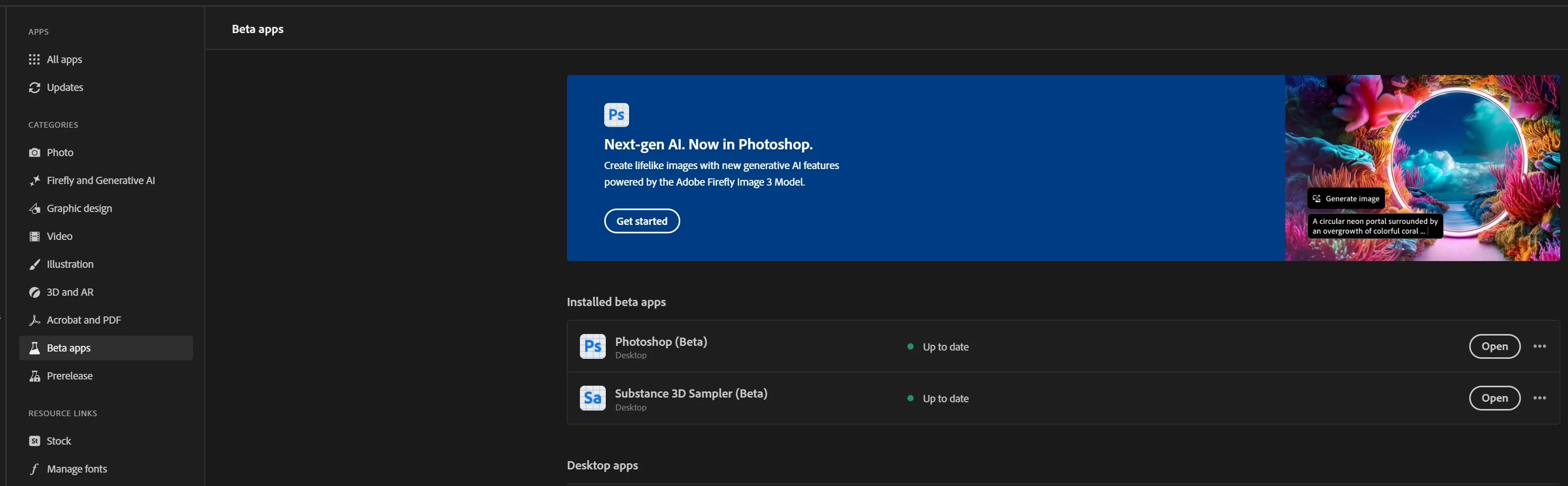Click the All apps grid icon
1568x486 pixels.
coord(34,59)
